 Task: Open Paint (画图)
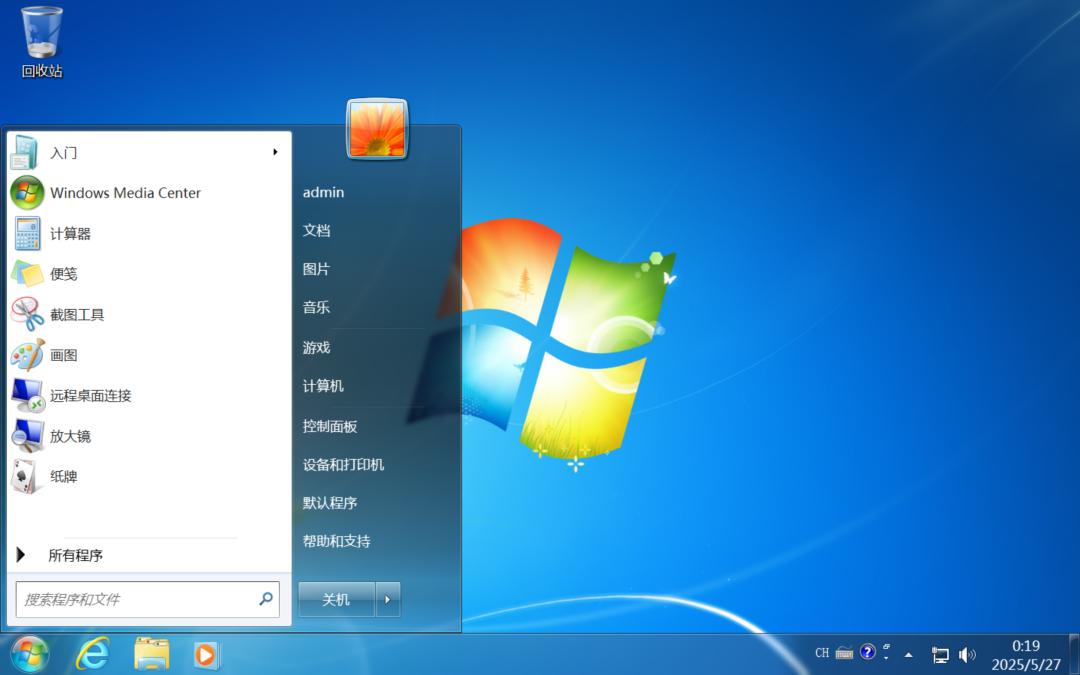coord(65,355)
